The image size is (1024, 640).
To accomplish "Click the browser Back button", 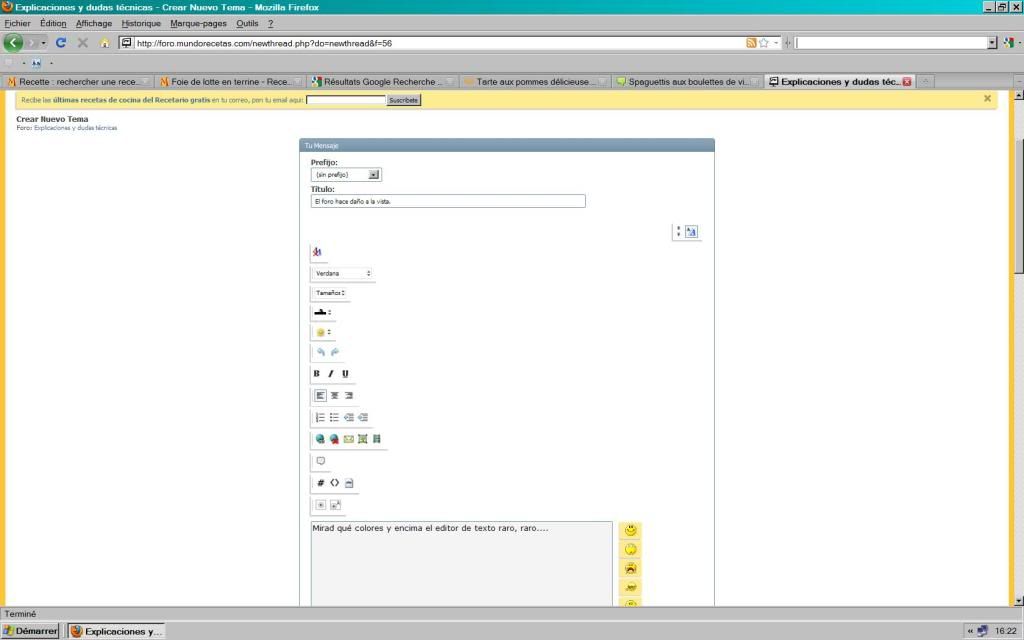I will (13, 42).
